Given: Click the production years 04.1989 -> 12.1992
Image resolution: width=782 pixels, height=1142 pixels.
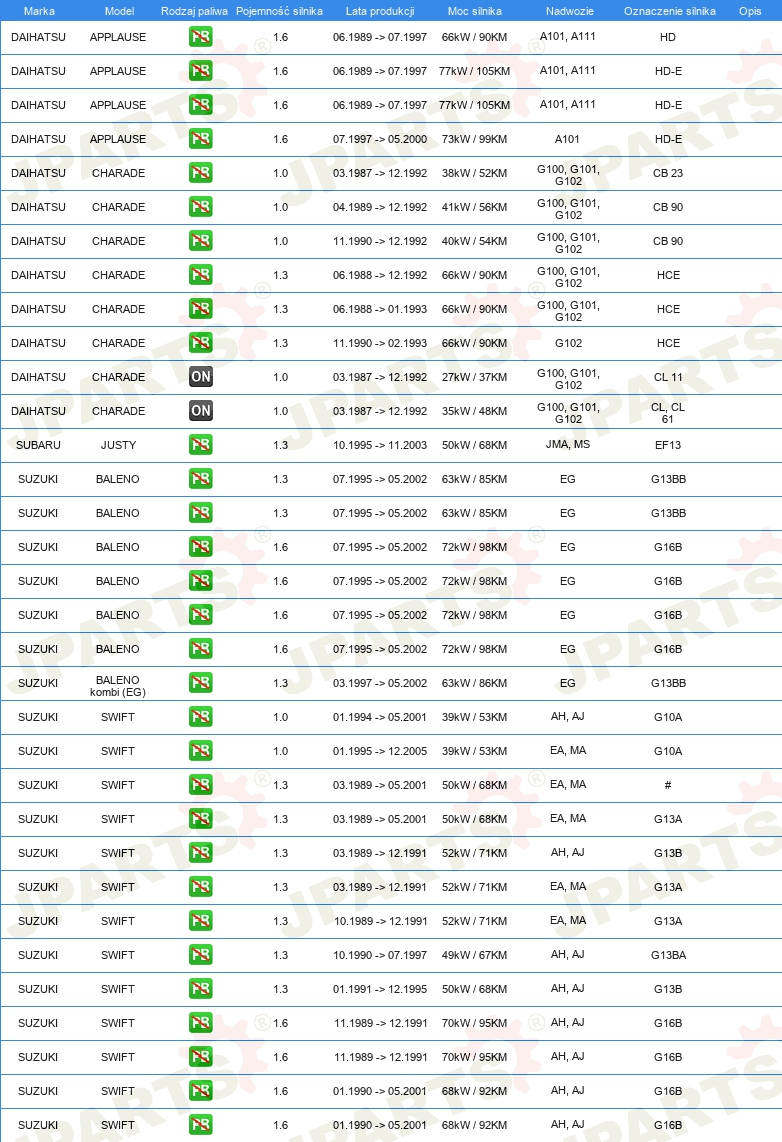Looking at the screenshot, I should [x=380, y=207].
